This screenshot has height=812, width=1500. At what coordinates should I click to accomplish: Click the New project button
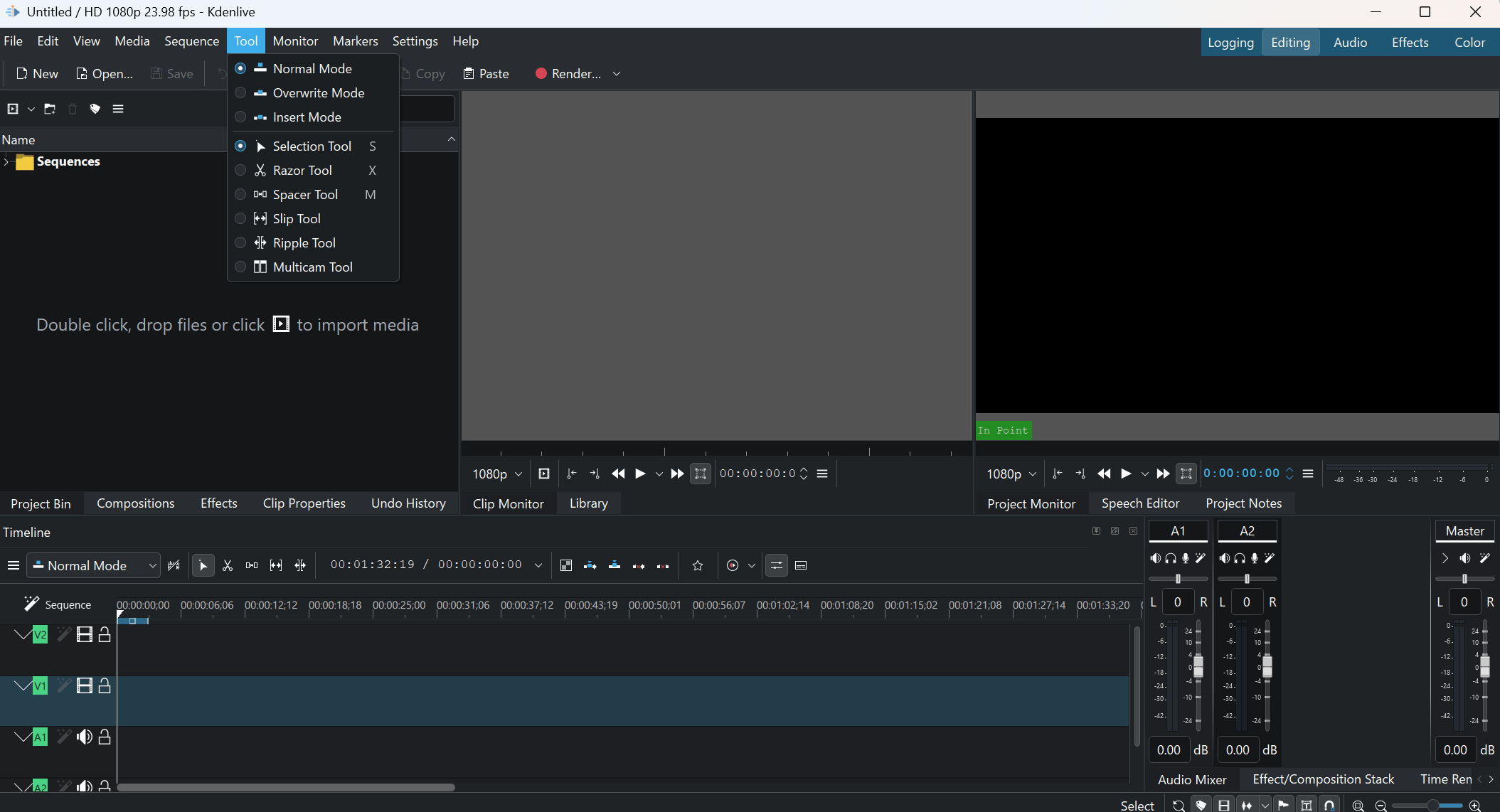37,74
